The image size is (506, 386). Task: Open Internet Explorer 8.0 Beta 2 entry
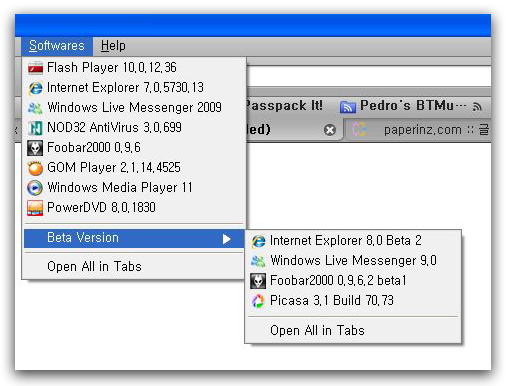pyautogui.click(x=353, y=241)
